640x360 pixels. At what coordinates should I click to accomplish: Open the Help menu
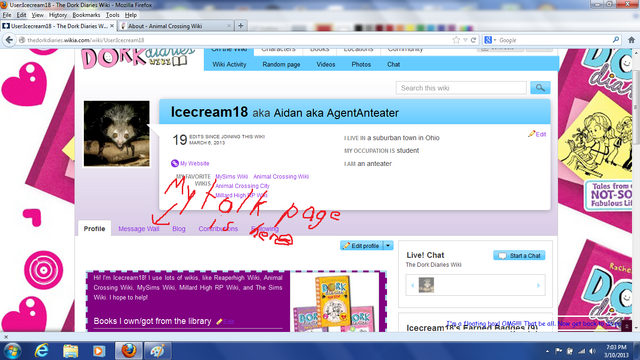pyautogui.click(x=131, y=15)
